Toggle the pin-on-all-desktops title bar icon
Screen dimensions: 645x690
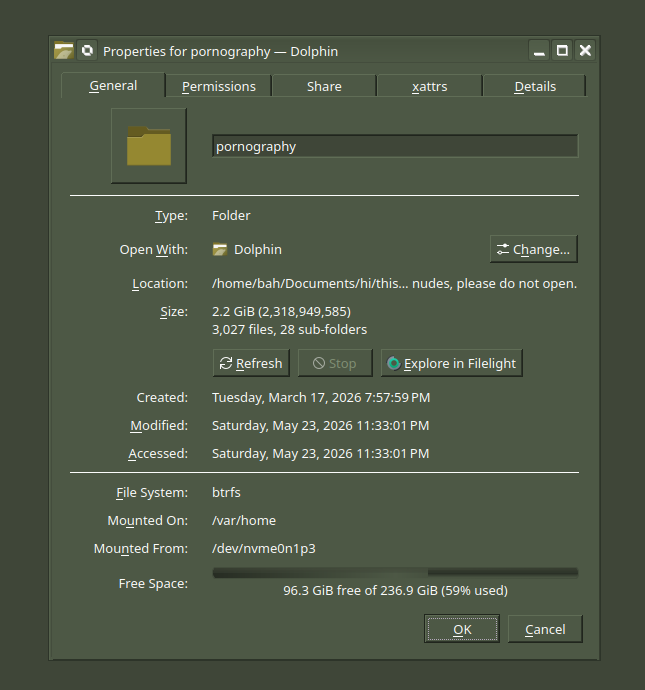coord(87,51)
